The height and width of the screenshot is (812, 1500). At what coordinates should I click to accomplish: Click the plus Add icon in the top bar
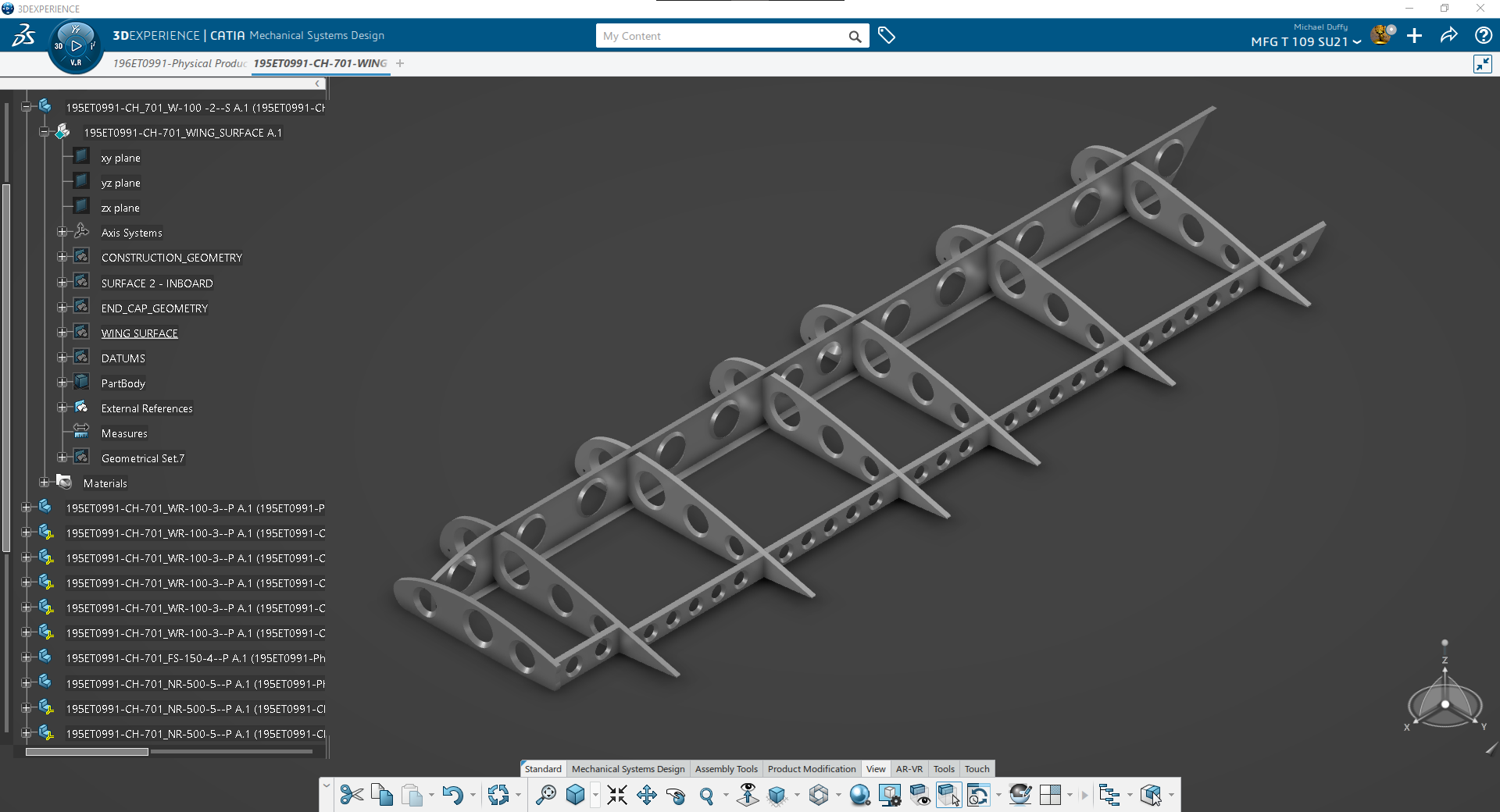[x=1415, y=36]
